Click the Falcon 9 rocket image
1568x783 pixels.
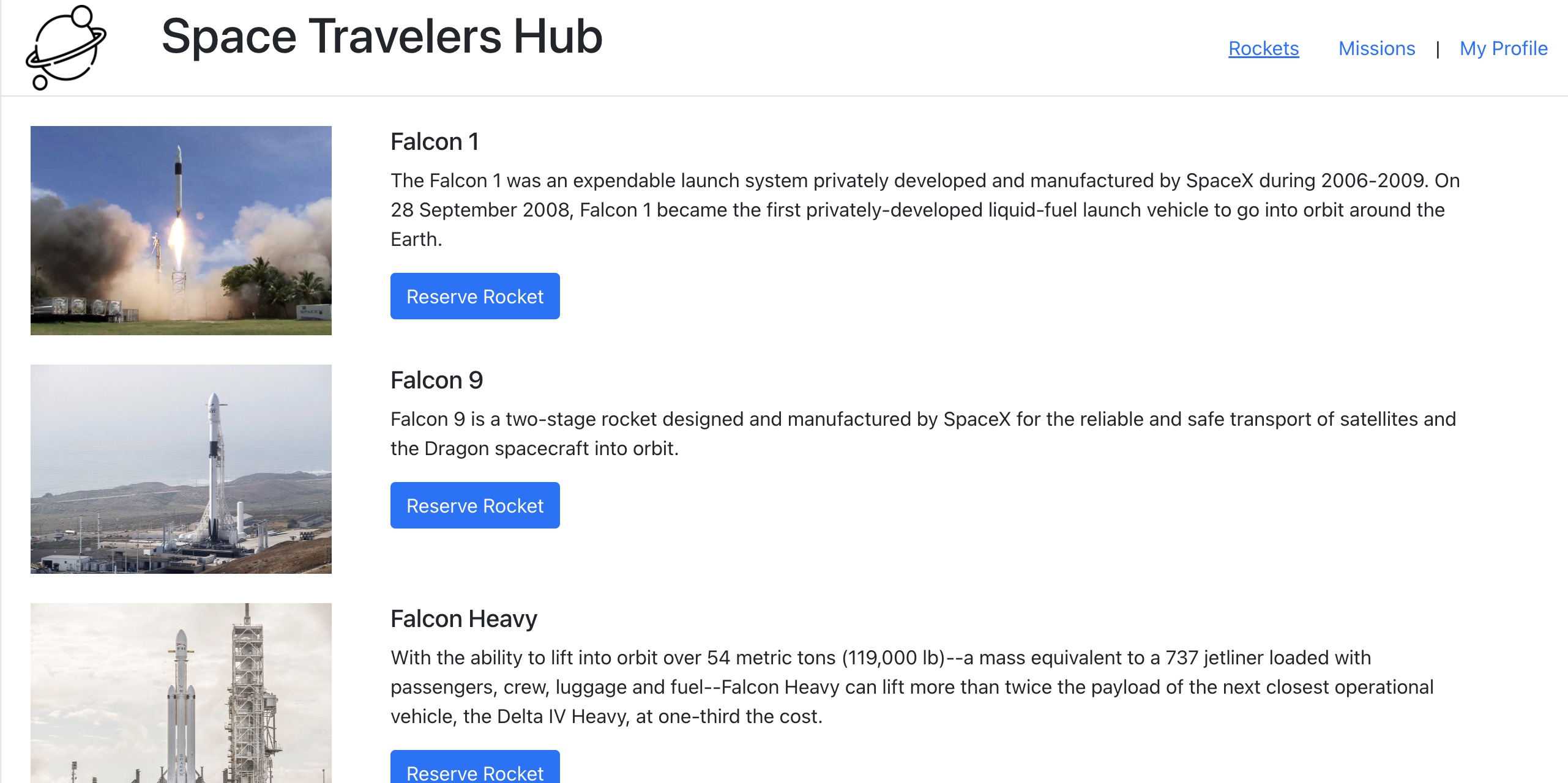click(x=181, y=469)
